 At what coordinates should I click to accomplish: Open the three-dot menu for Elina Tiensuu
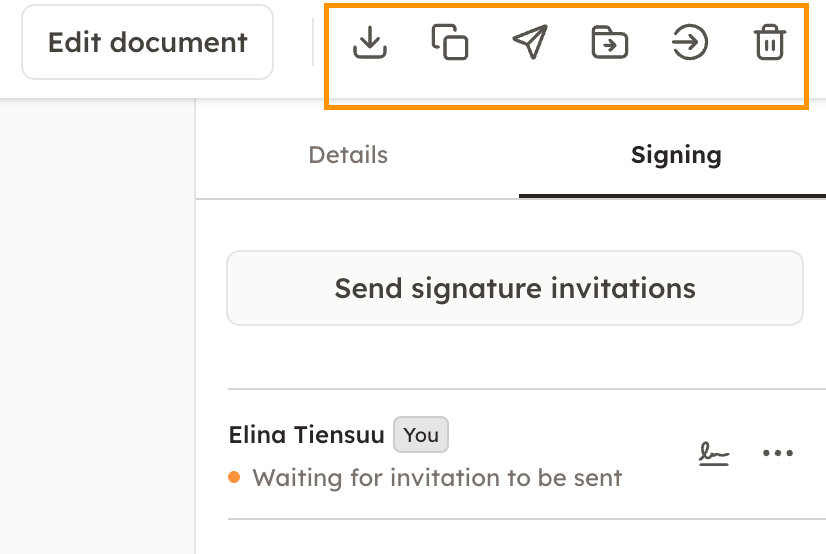[777, 454]
